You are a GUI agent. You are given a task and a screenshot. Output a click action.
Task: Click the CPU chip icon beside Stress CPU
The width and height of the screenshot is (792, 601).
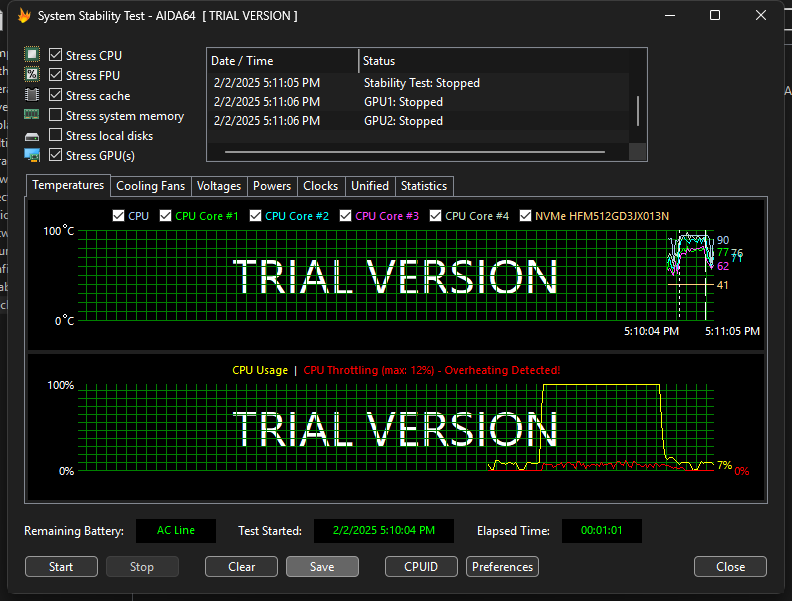[32, 55]
